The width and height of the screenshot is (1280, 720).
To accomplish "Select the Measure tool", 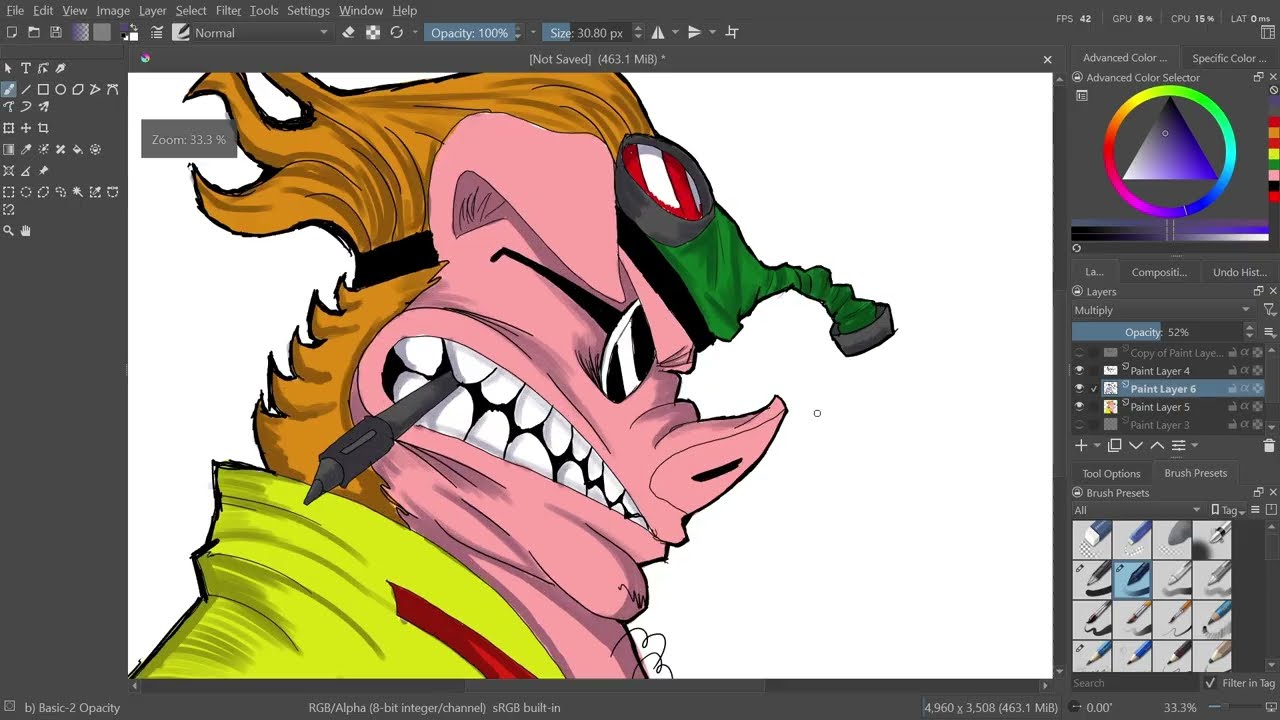I will 26,171.
